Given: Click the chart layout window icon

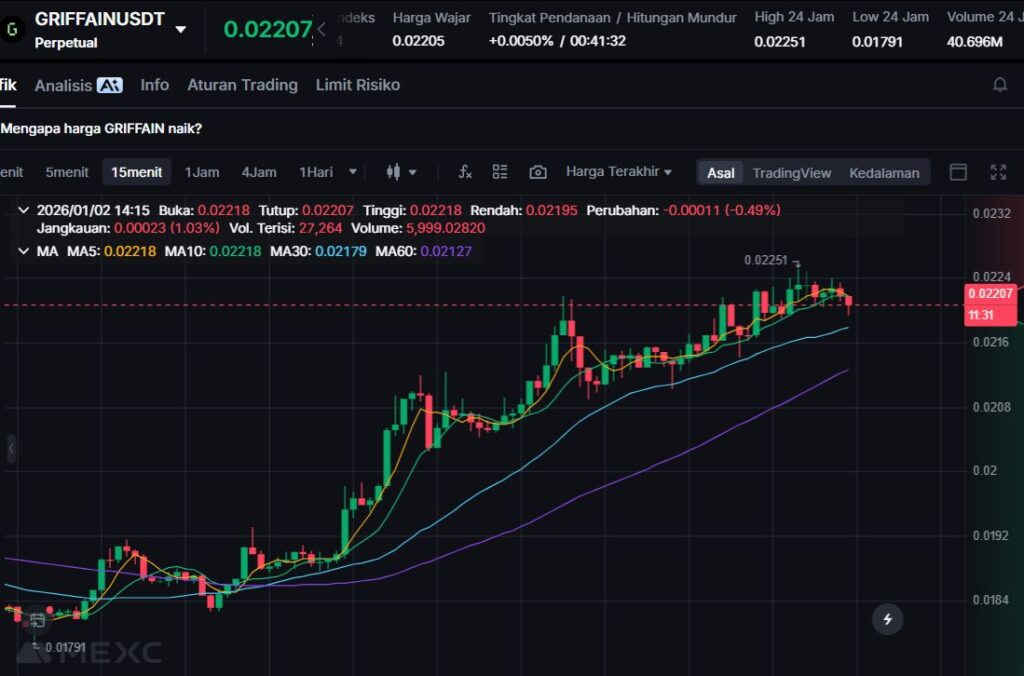Looking at the screenshot, I should click(958, 172).
